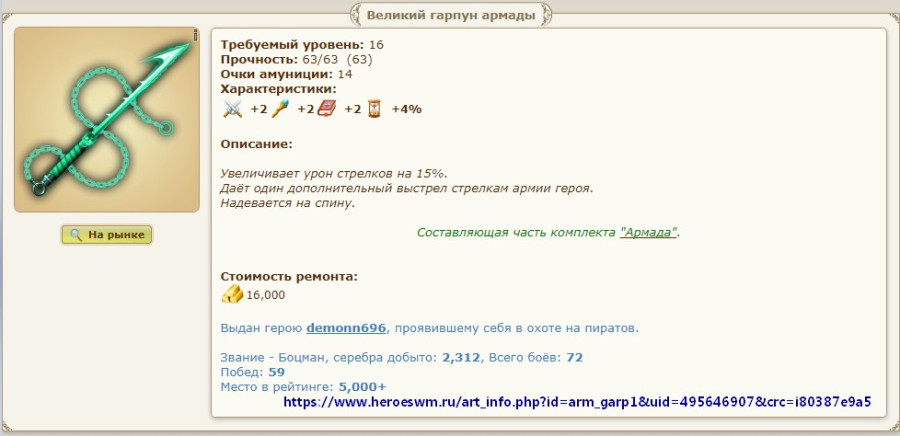
Task: Click the 'Очки амуниции: 14' line
Action: pos(286,74)
